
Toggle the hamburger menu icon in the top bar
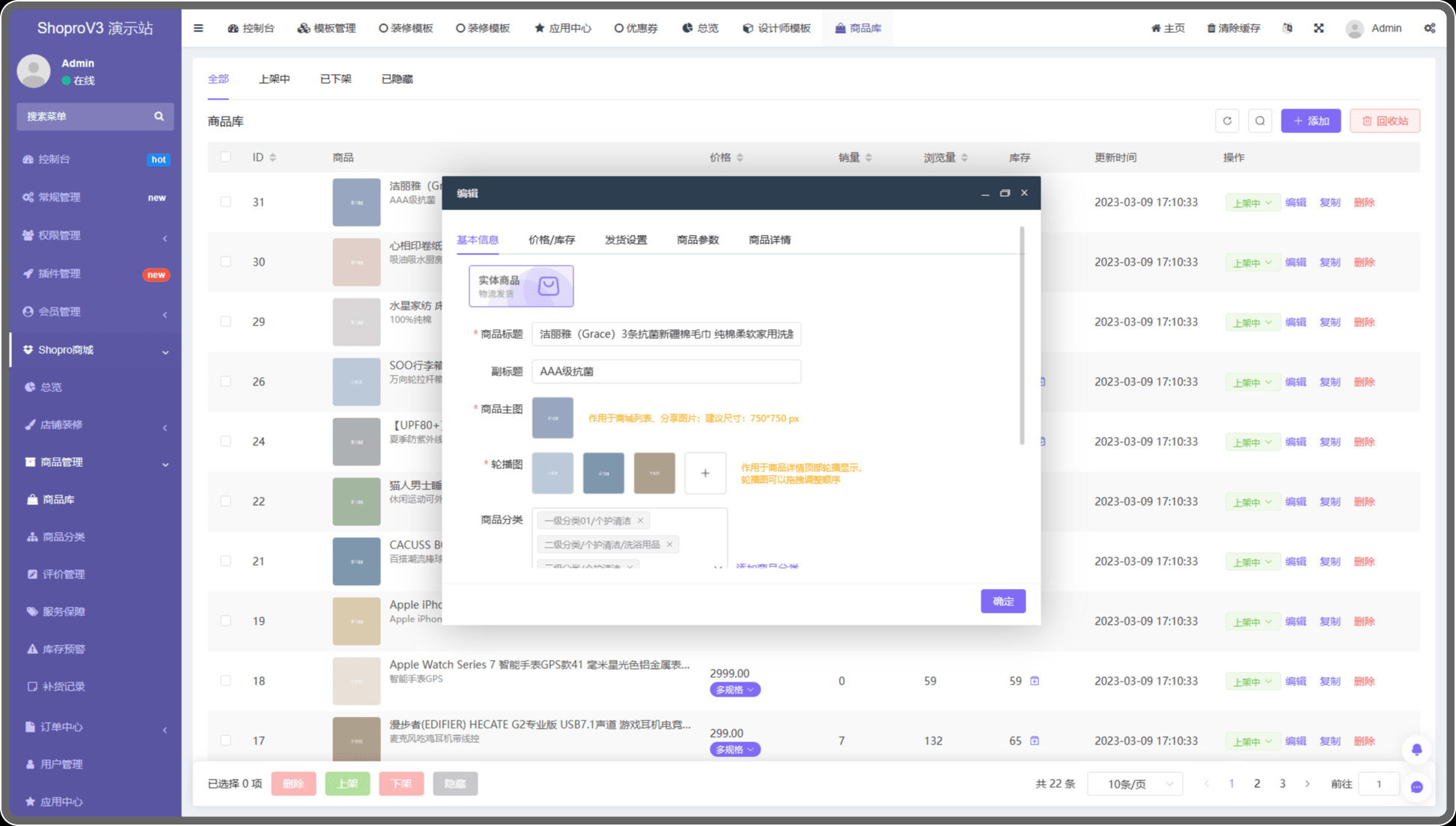pos(198,28)
